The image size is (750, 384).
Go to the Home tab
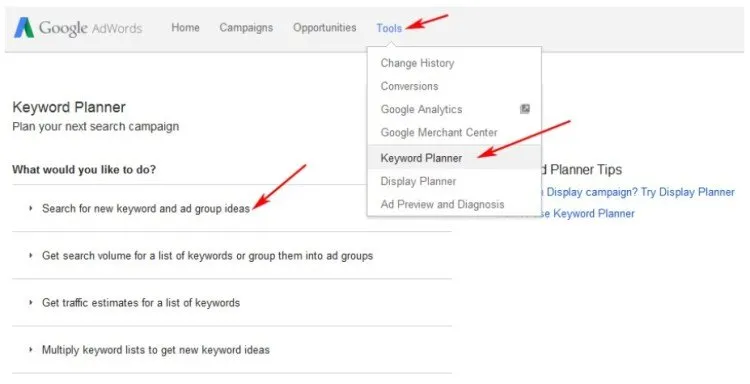(x=185, y=28)
